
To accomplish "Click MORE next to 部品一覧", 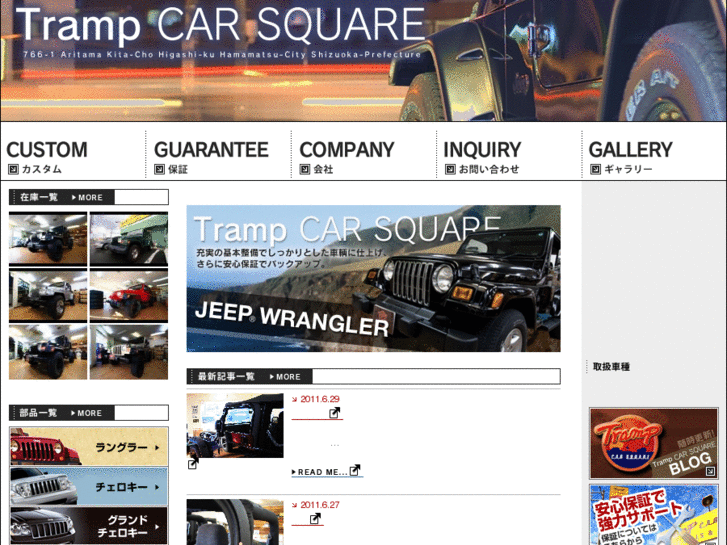I will [x=87, y=413].
